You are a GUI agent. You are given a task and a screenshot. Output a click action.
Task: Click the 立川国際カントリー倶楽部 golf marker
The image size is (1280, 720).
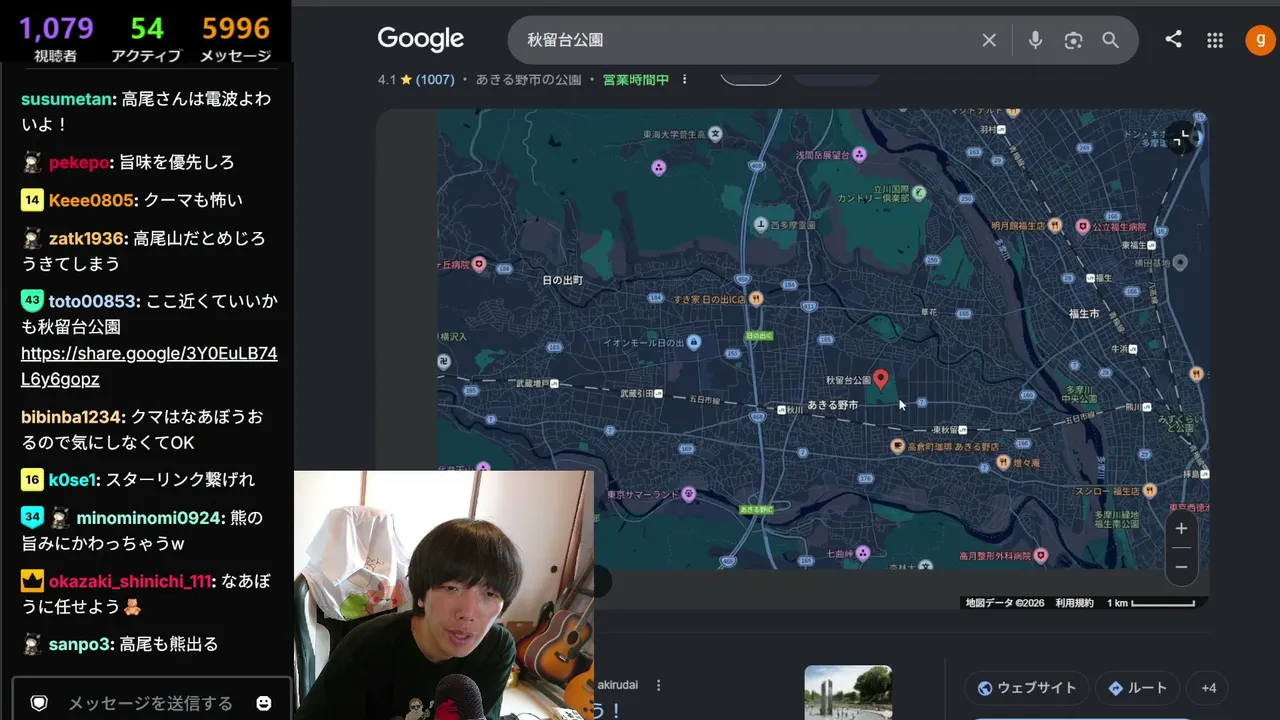tap(919, 193)
